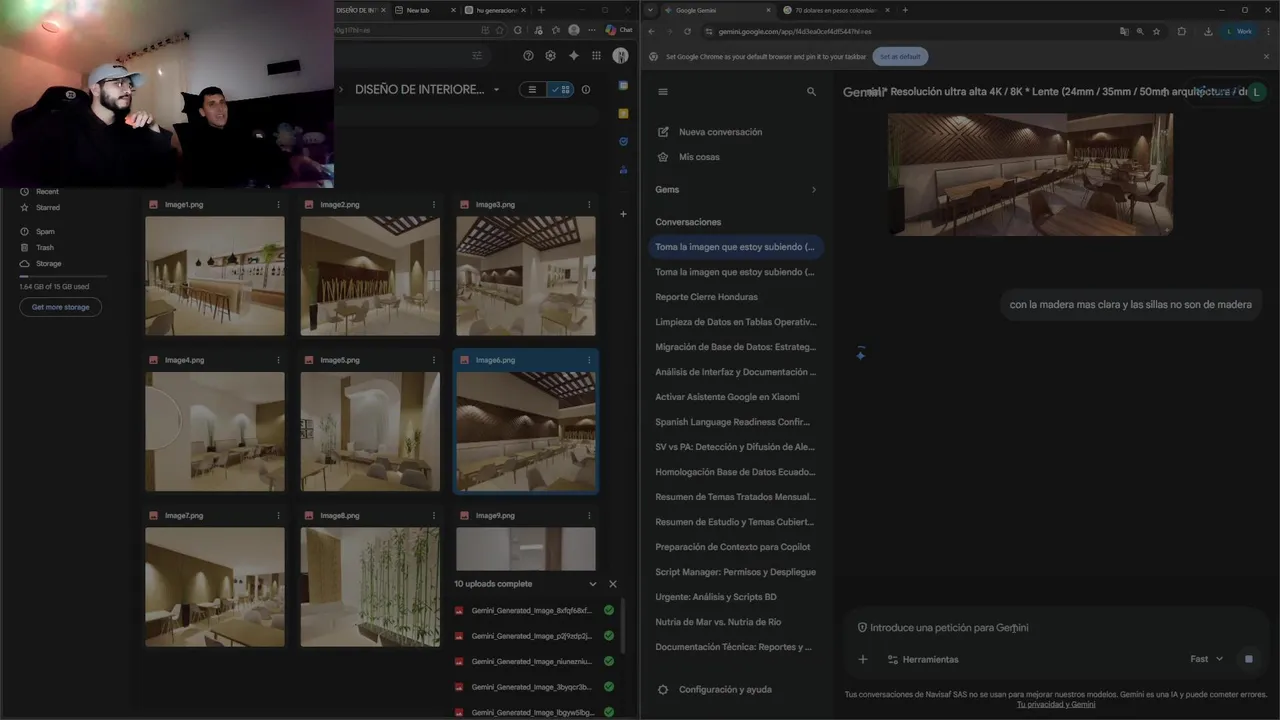This screenshot has height=720, width=1280.
Task: Stop the Gemini response generation
Action: (x=1248, y=659)
